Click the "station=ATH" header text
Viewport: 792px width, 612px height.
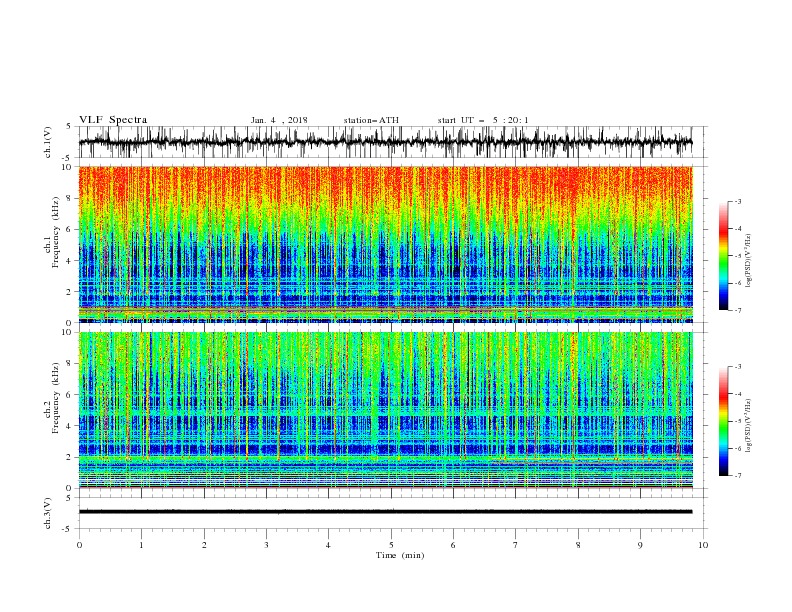click(371, 120)
